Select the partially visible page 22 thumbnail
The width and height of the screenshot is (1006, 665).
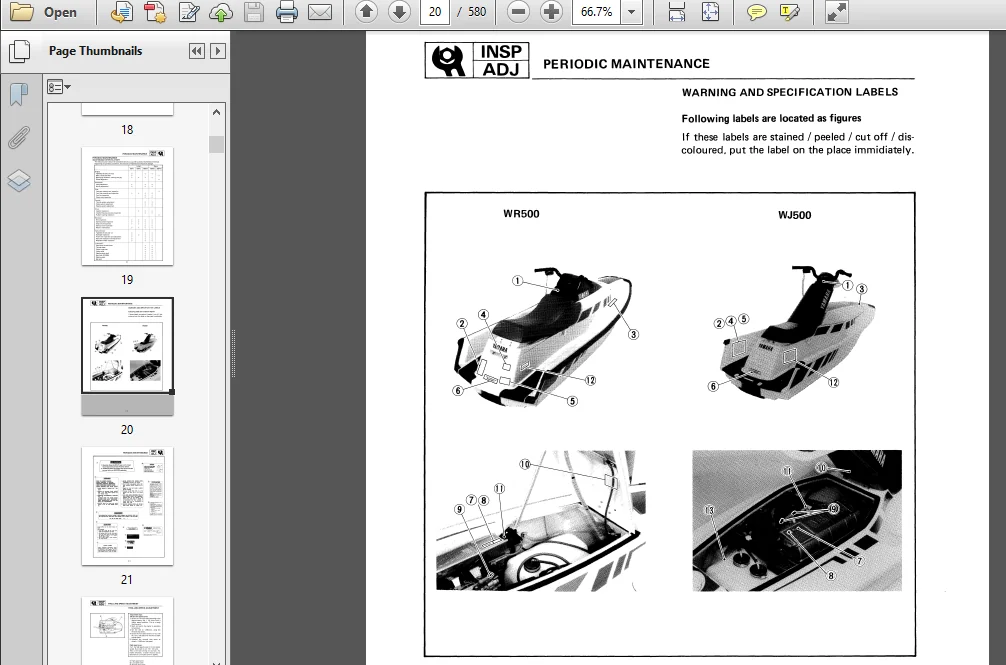click(x=127, y=630)
